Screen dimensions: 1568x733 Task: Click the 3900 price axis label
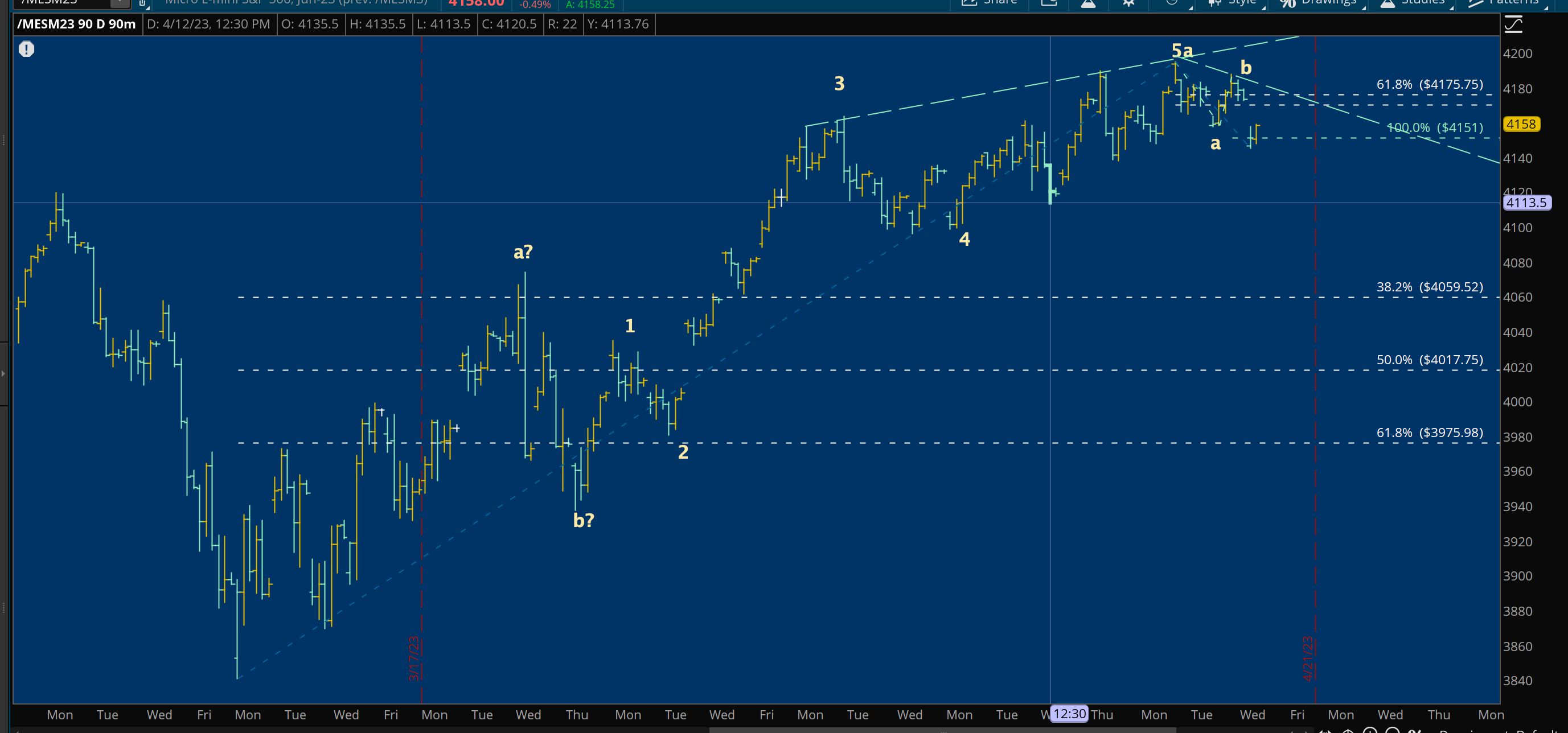tap(1517, 575)
